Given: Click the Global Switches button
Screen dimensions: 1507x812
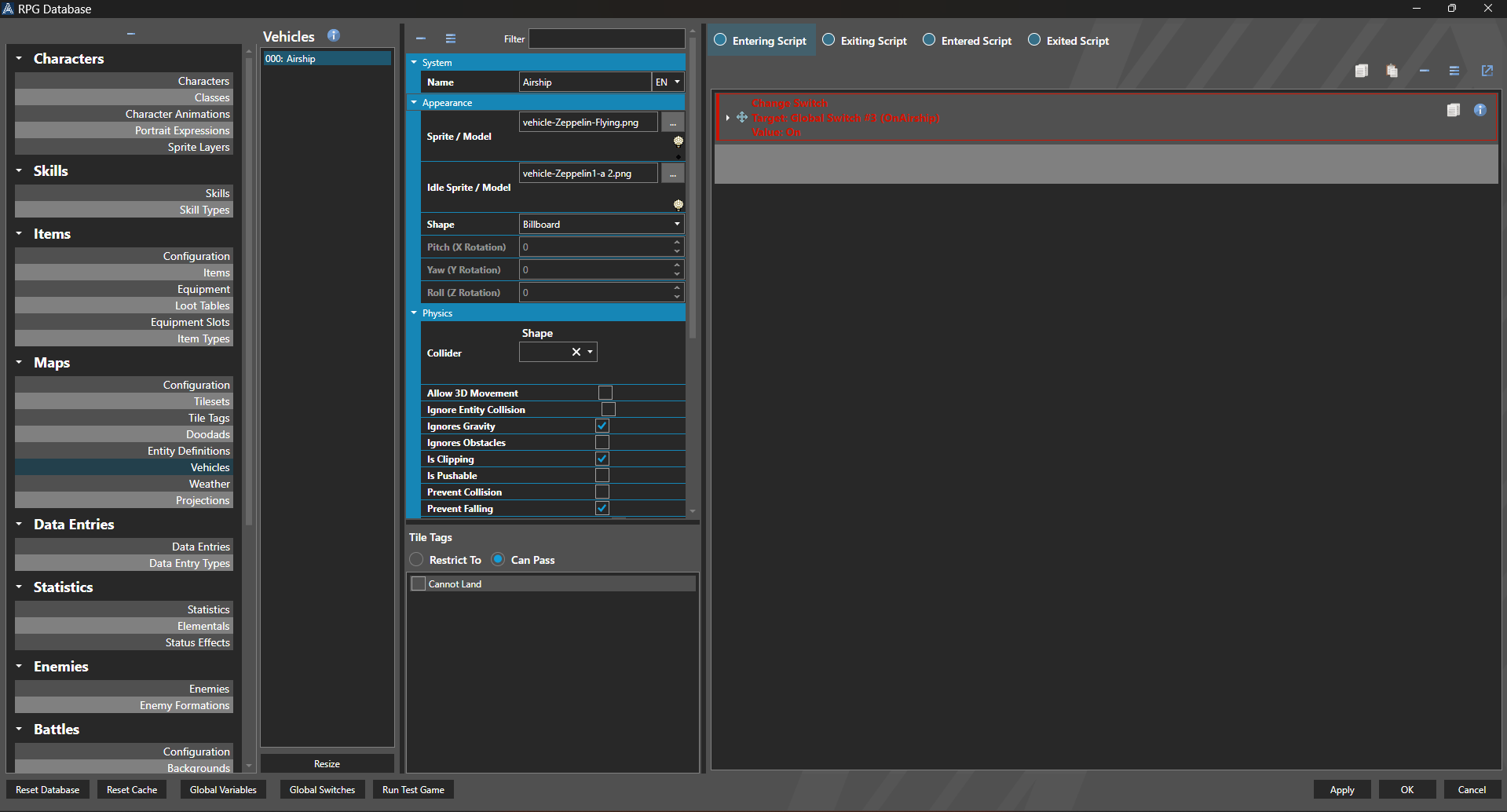Looking at the screenshot, I should (x=322, y=790).
